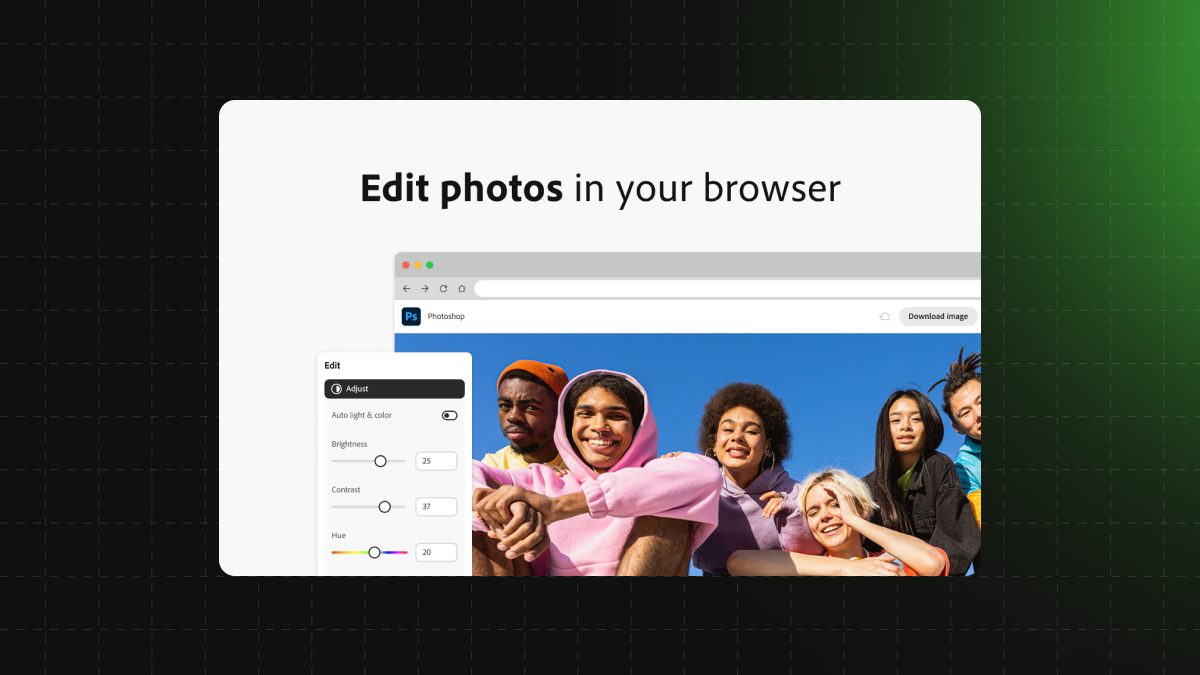Click the red traffic light in the browser window
Image resolution: width=1200 pixels, height=675 pixels.
[406, 266]
